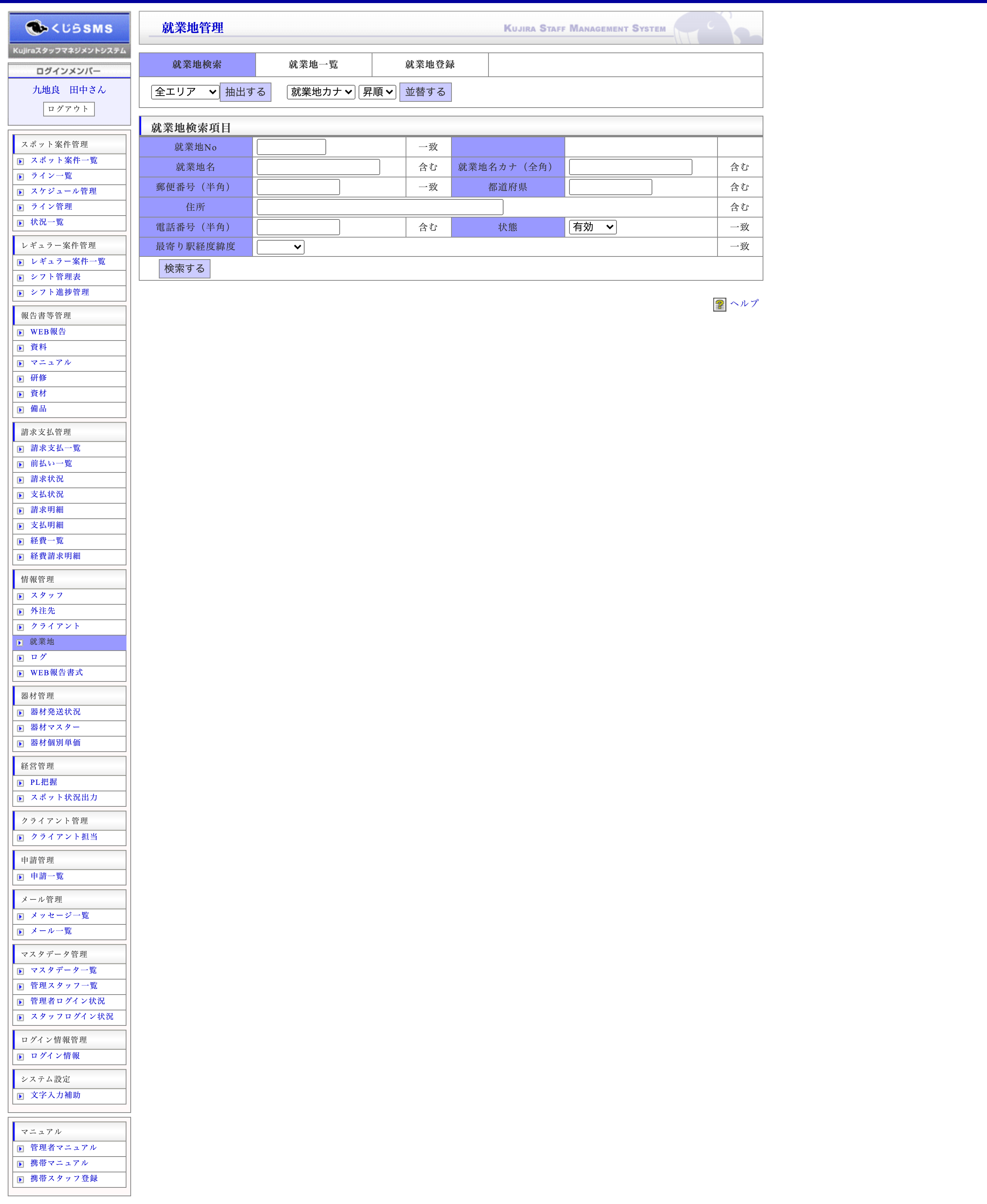Click arrow icon beside WEB報告
Image resolution: width=987 pixels, height=1204 pixels.
point(20,333)
